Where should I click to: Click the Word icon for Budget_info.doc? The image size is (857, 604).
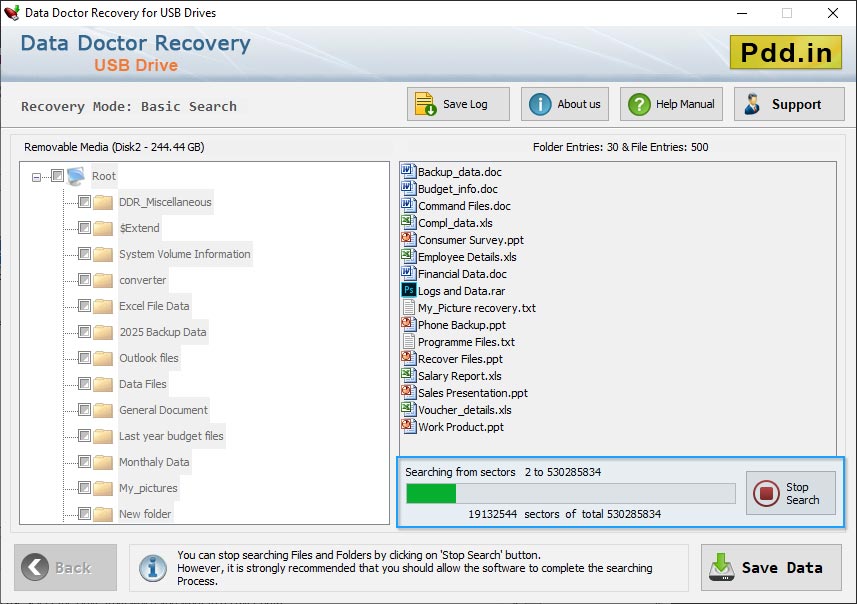click(x=408, y=188)
